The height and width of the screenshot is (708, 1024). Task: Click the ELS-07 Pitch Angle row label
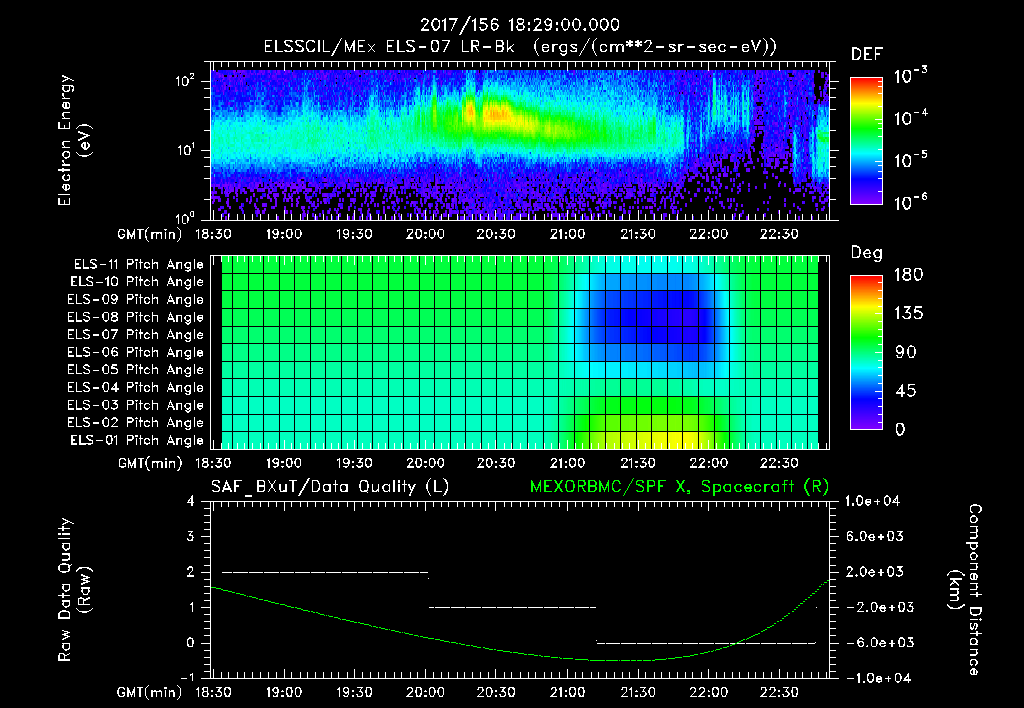(135, 334)
